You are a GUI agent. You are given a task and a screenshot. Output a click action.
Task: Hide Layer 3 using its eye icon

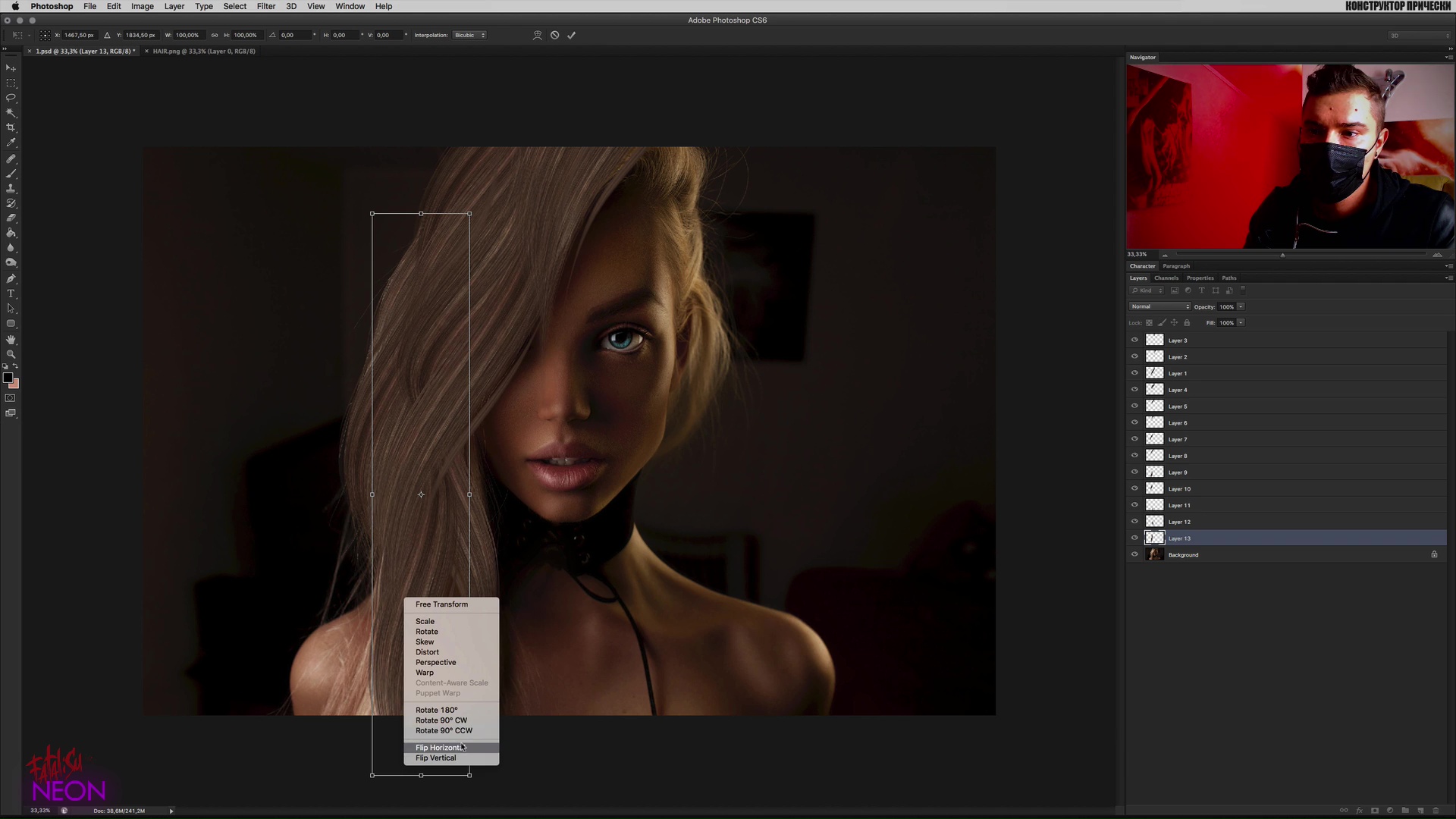1134,340
